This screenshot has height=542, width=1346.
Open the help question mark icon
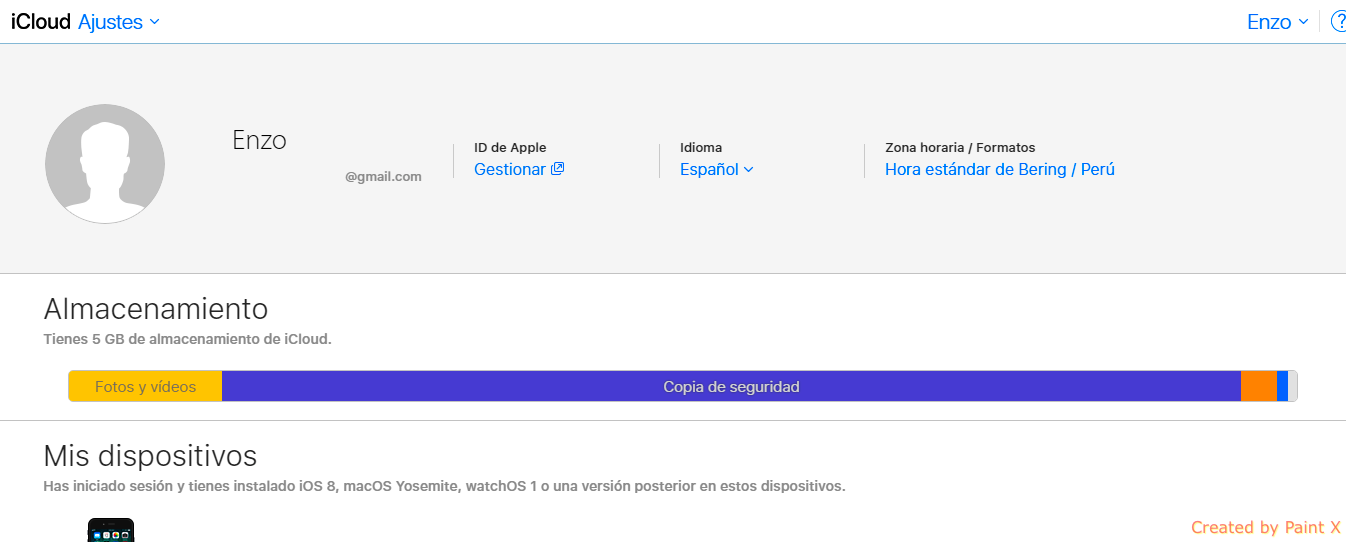tap(1339, 22)
